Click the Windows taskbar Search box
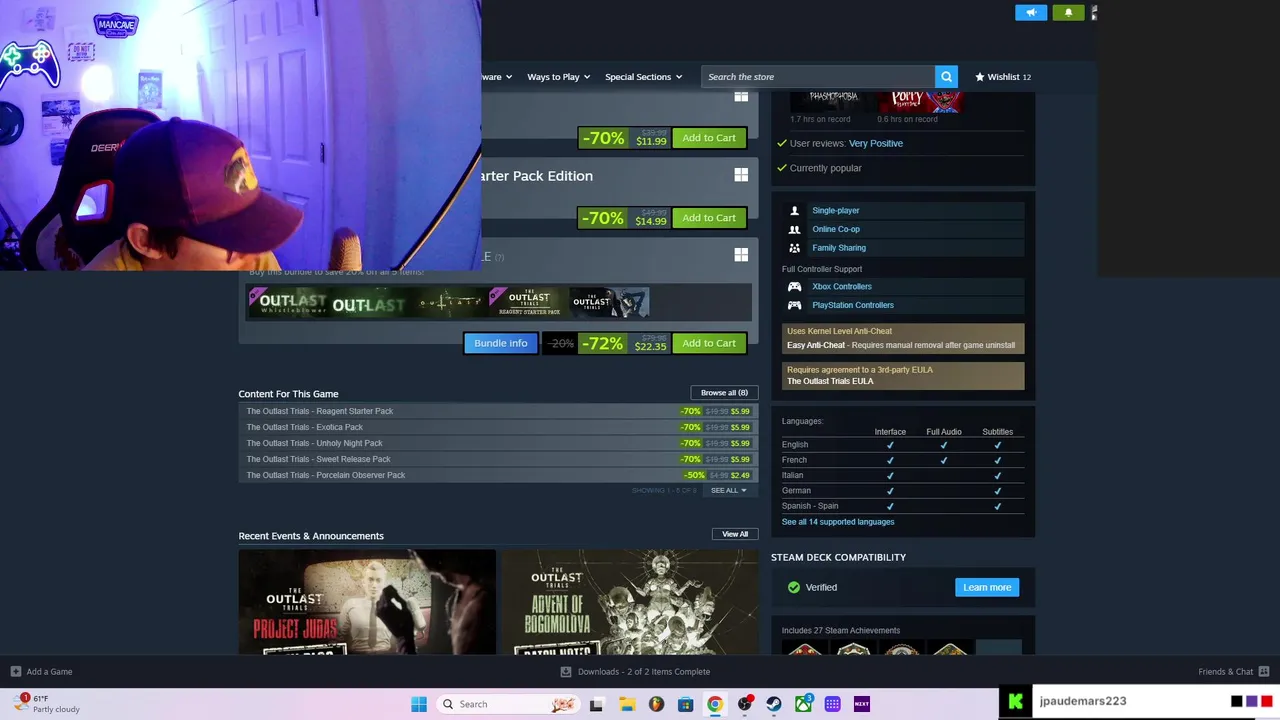Image resolution: width=1280 pixels, height=720 pixels. [x=510, y=704]
